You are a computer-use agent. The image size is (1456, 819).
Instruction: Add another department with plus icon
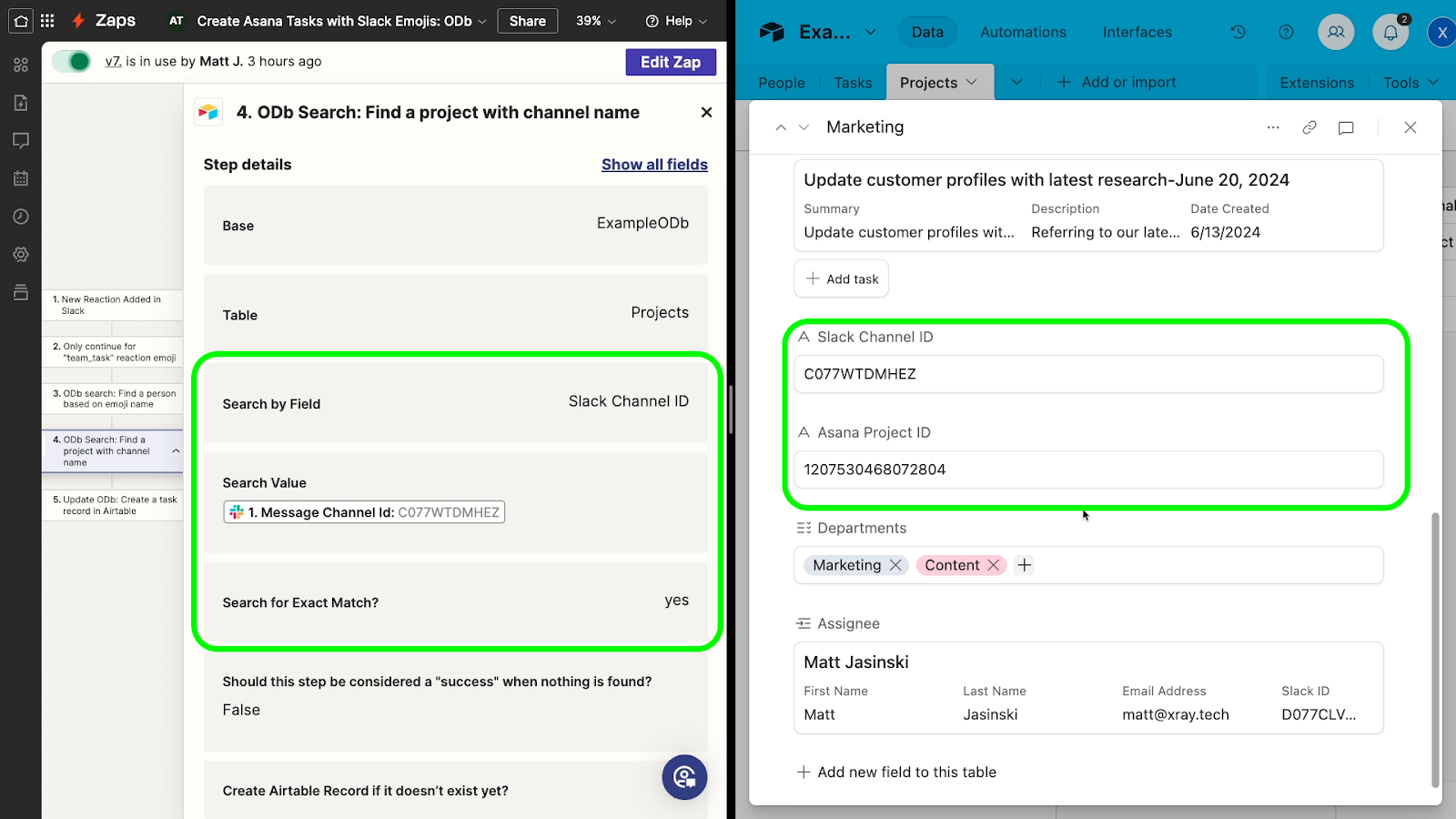tap(1025, 565)
